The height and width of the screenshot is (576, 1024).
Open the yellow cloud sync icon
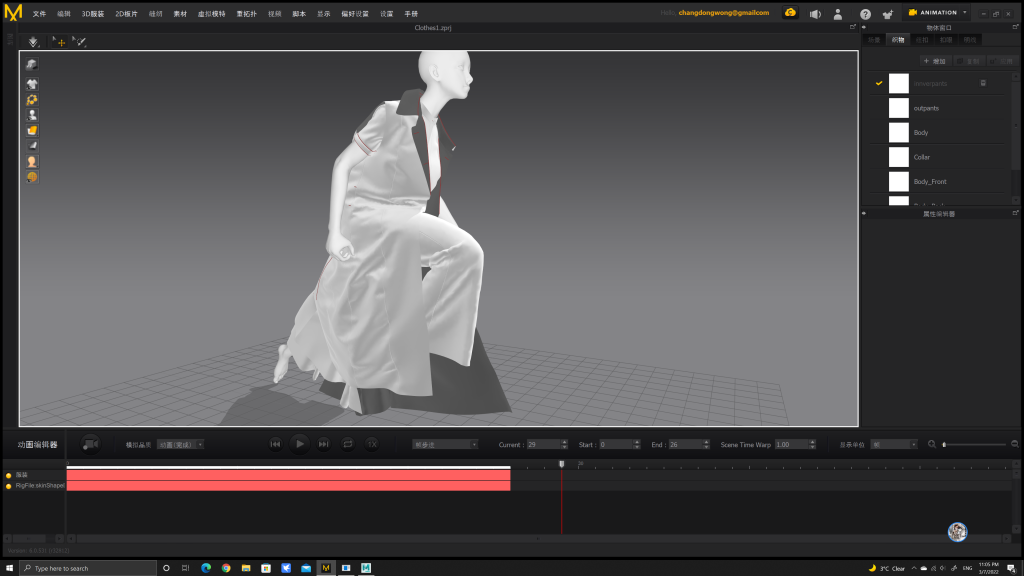(x=790, y=13)
